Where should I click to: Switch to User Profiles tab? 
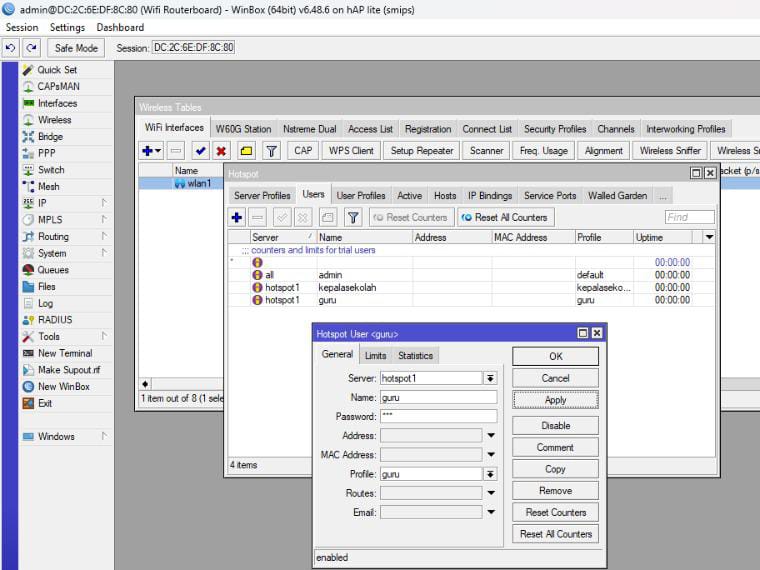pos(361,196)
